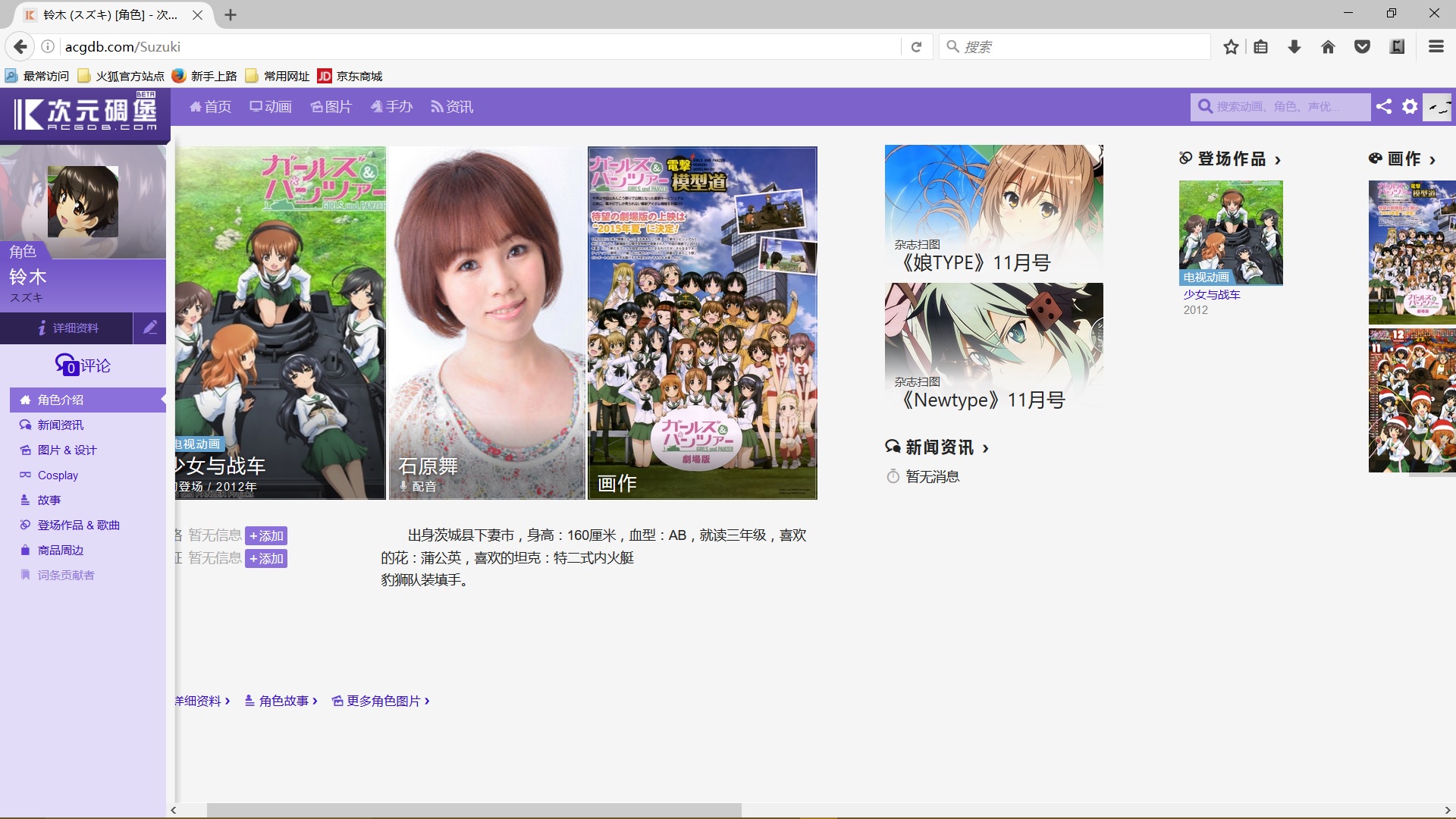
Task: Open the Firefox downloads arrow icon
Action: (1294, 47)
